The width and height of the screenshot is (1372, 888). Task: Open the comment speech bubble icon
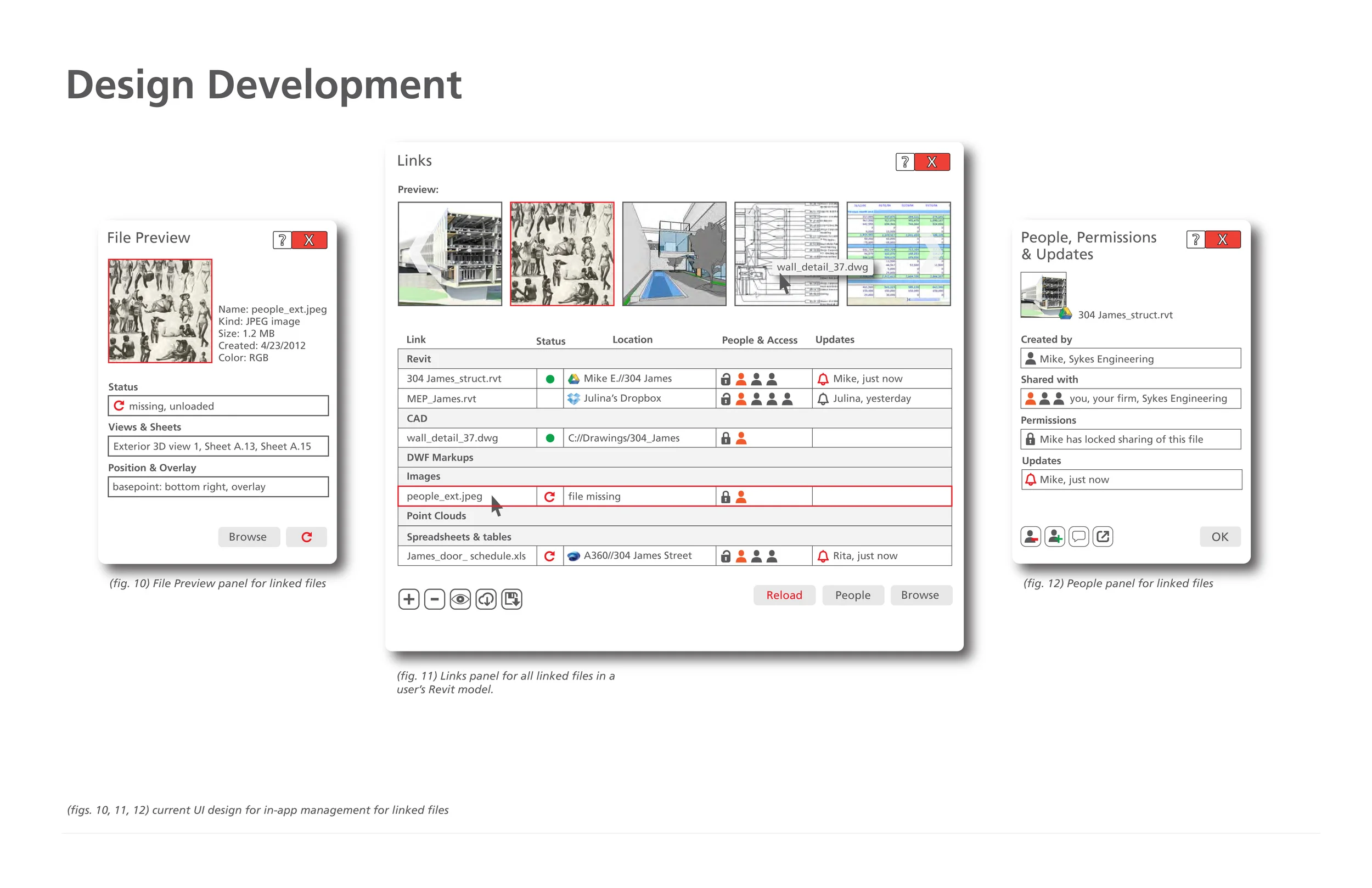coord(1078,537)
